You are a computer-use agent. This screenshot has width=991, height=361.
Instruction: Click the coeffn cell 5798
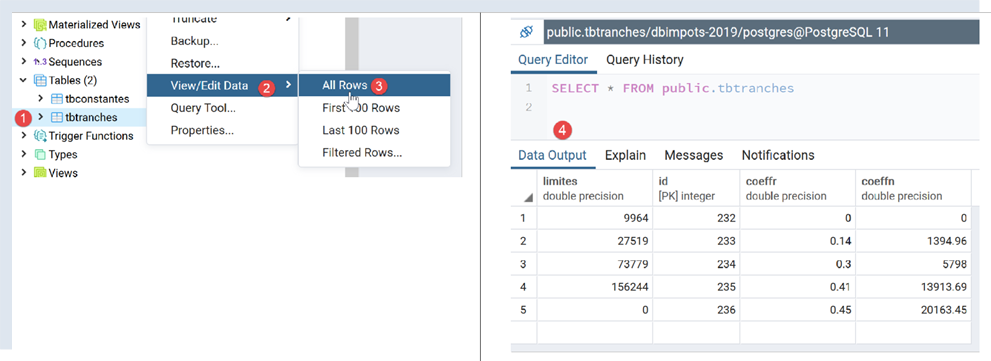[x=913, y=264]
